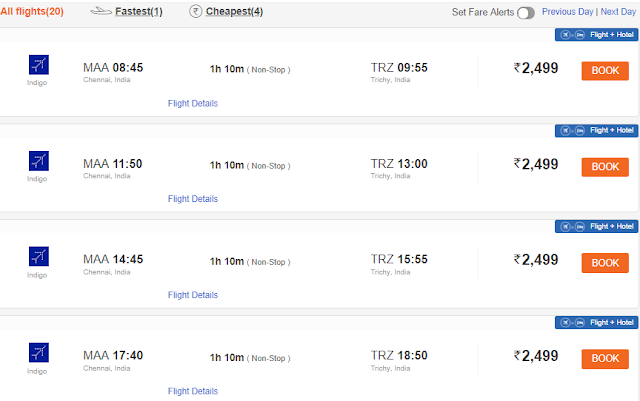
Task: Expand Flight Details for 08:45 departure
Action: [x=193, y=103]
